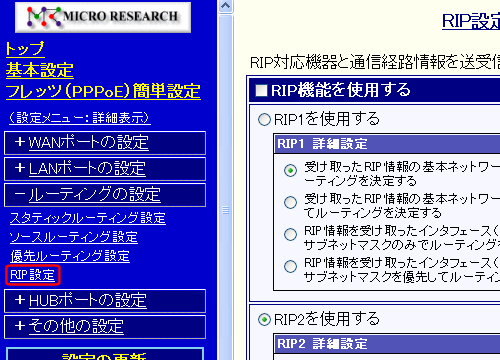Click the scrollbar up arrow
The height and width of the screenshot is (360, 500).
[x=226, y=6]
